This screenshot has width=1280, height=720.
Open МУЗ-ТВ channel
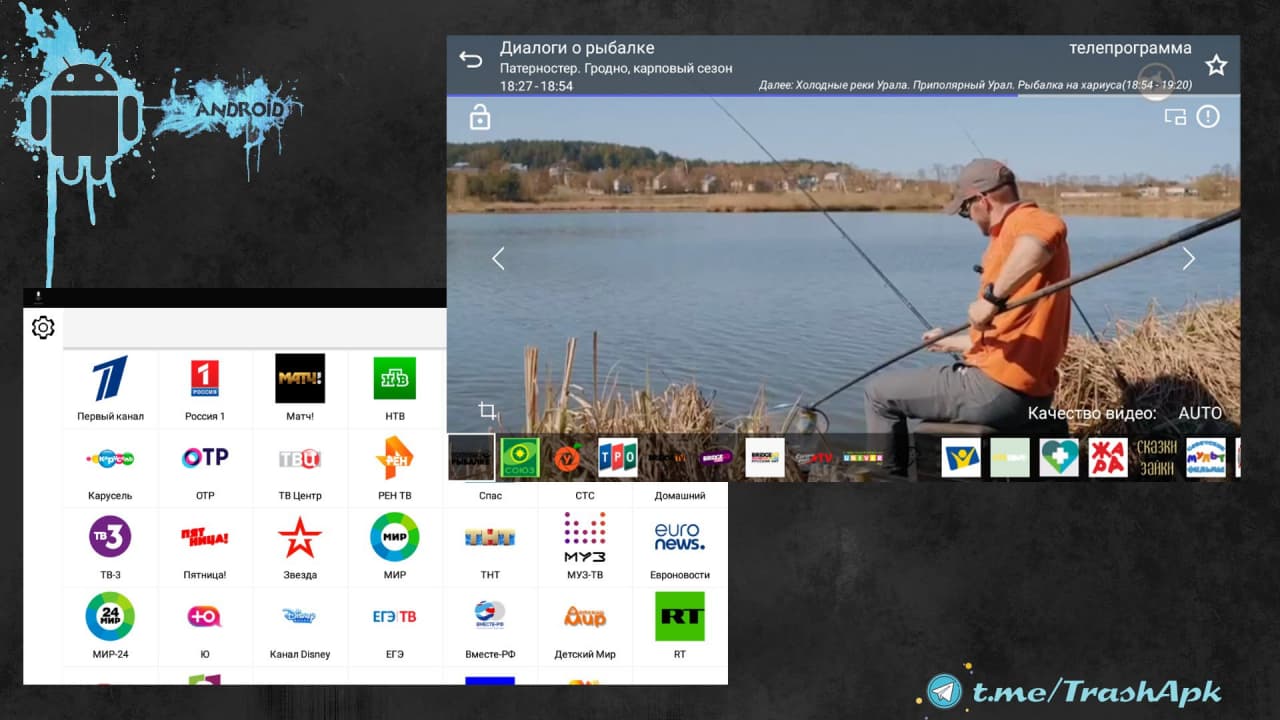pyautogui.click(x=585, y=547)
